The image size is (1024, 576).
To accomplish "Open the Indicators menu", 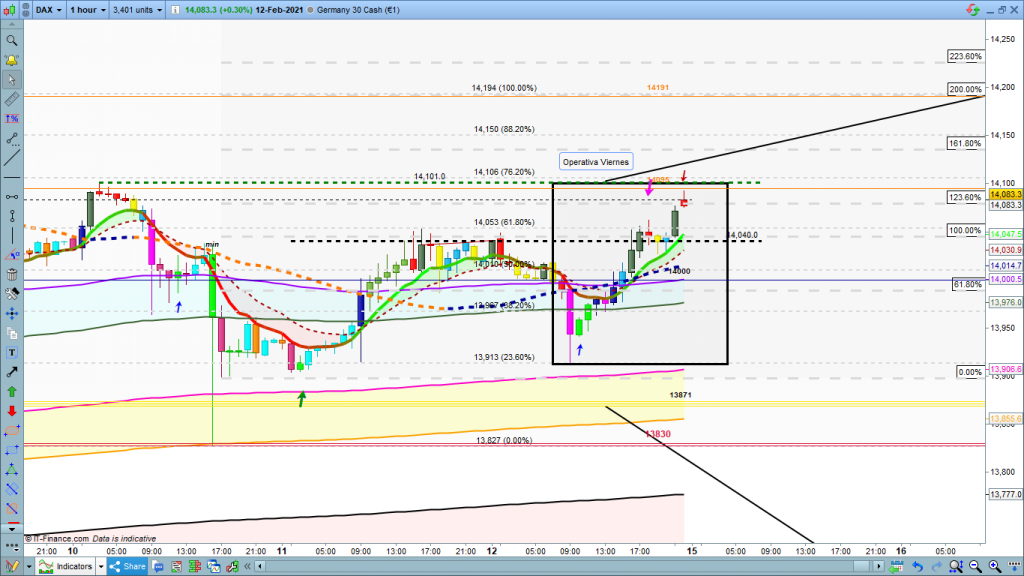I will click(x=68, y=567).
